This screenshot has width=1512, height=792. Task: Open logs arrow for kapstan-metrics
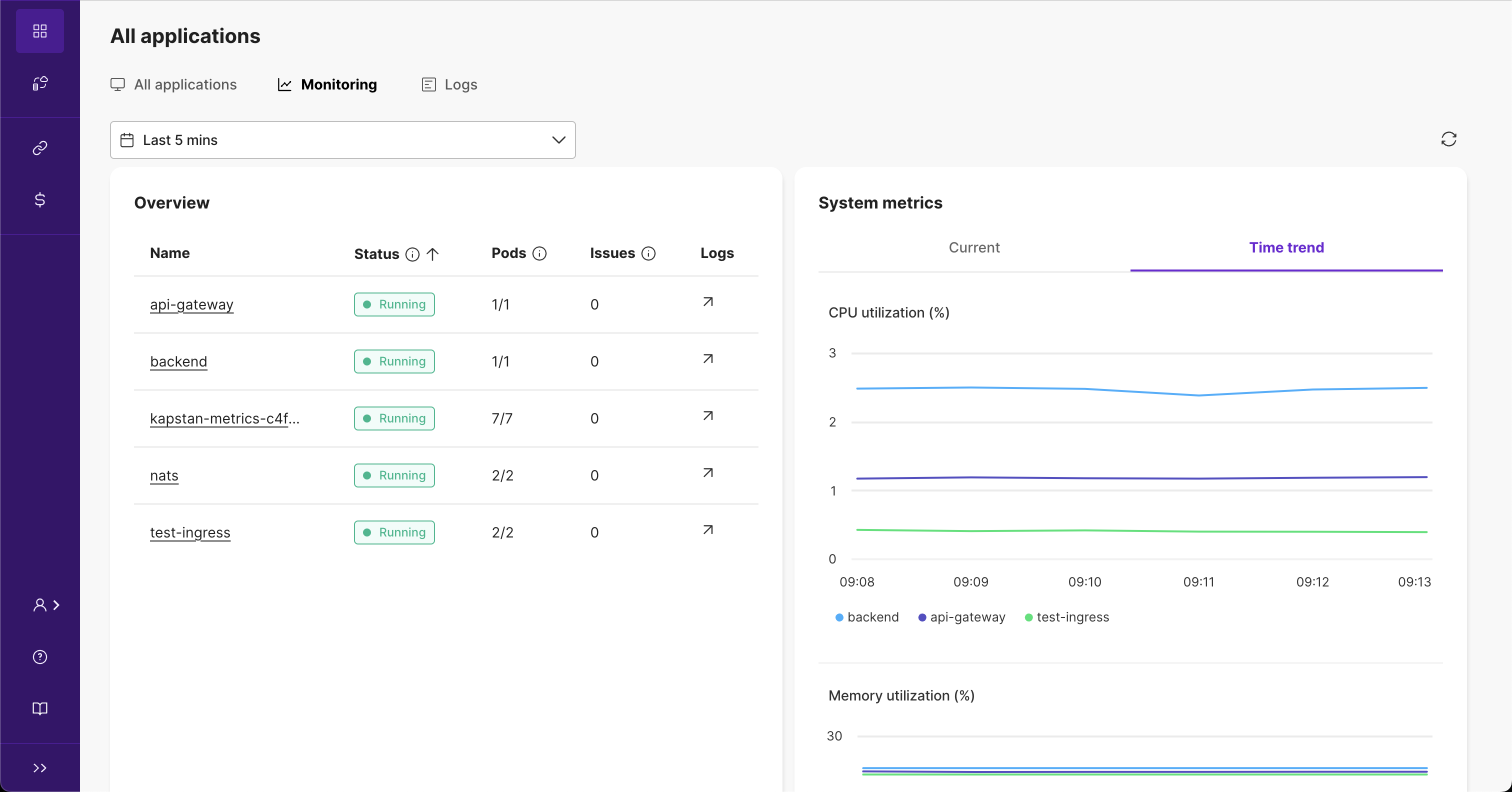pos(708,415)
